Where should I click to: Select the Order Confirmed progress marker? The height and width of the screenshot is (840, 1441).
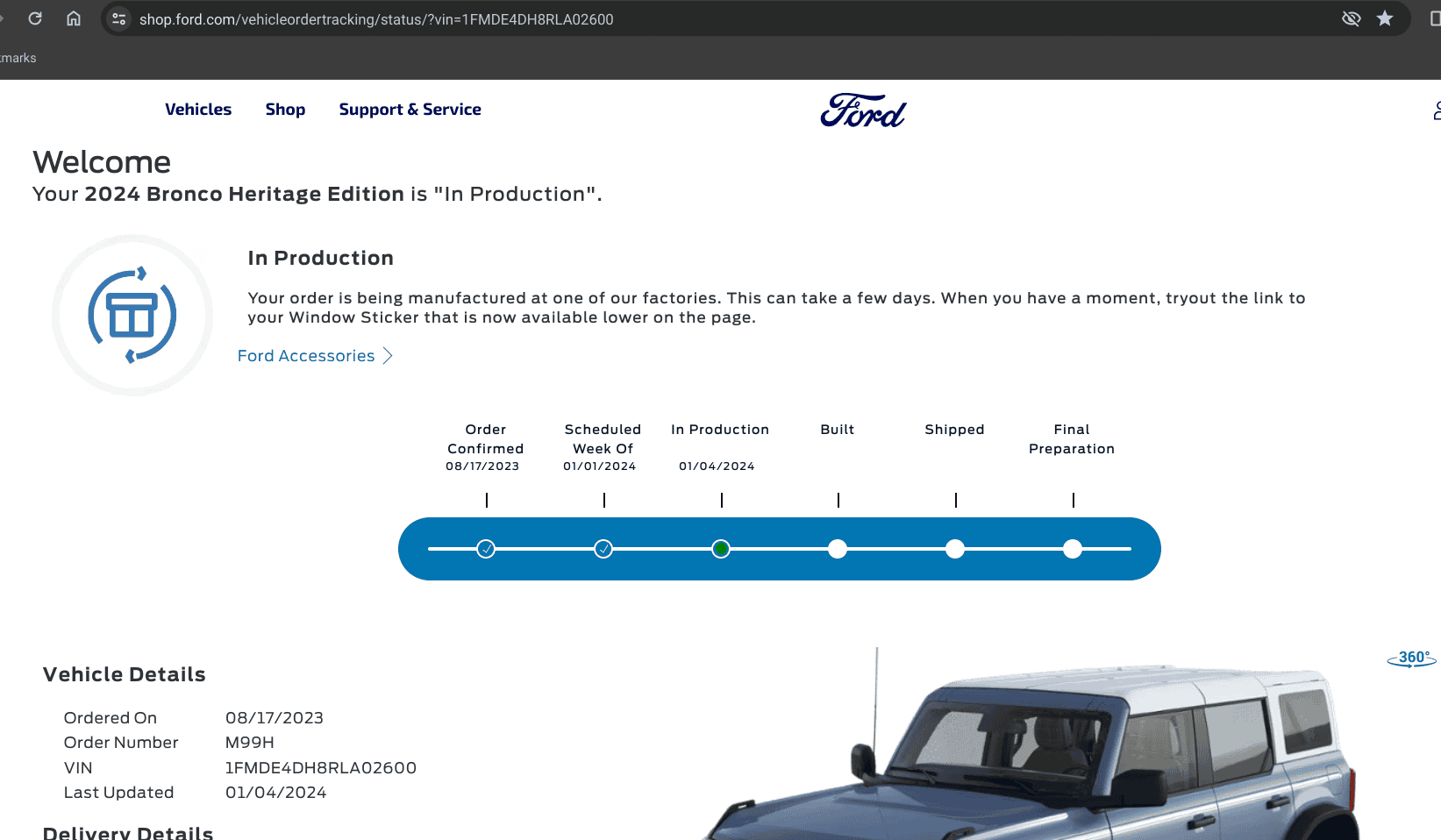pyautogui.click(x=486, y=549)
